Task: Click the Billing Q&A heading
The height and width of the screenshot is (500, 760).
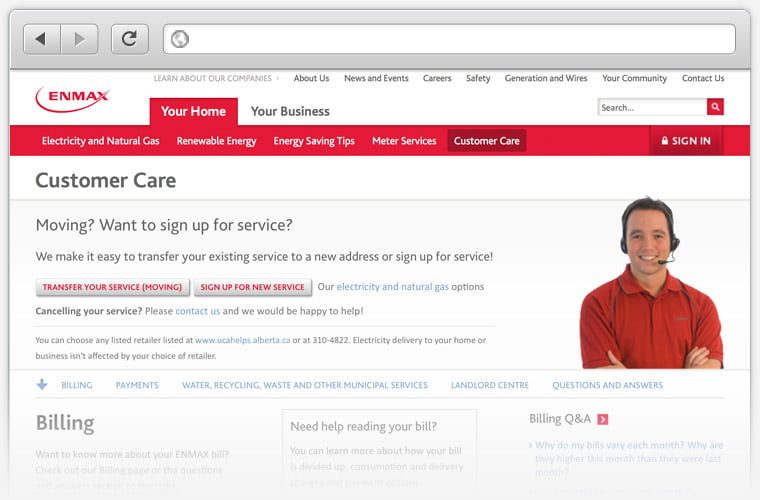Action: tap(560, 419)
